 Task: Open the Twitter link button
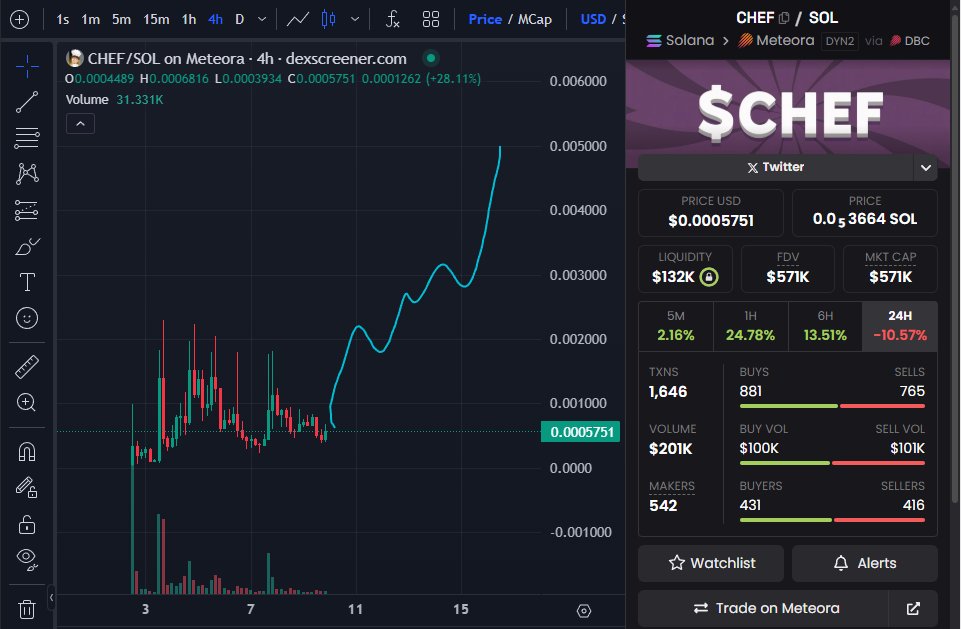point(775,167)
